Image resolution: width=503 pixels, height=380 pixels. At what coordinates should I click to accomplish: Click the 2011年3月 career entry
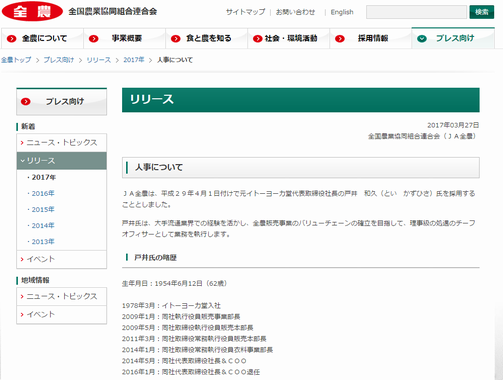(x=194, y=339)
